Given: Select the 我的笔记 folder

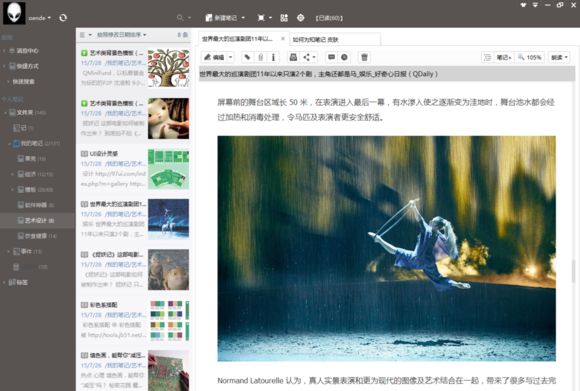Looking at the screenshot, I should [x=36, y=143].
